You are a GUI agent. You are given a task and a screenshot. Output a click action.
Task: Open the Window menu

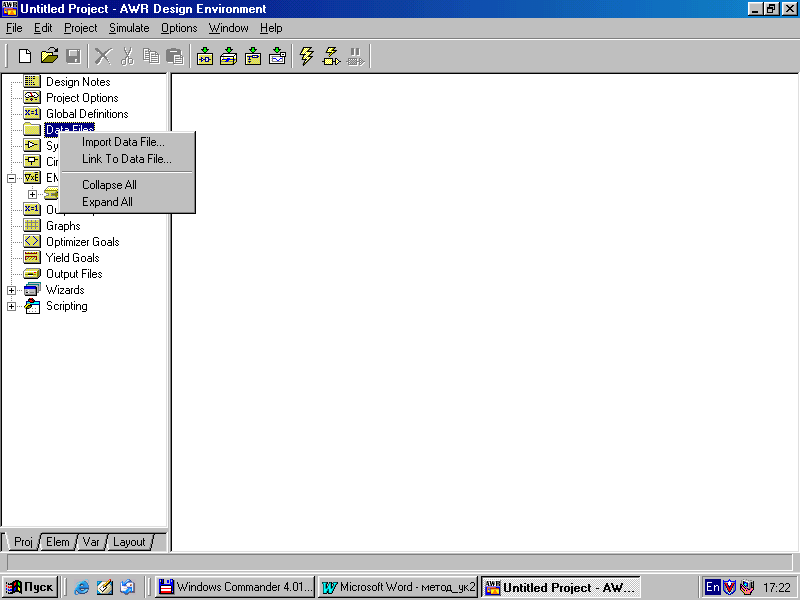coord(228,28)
